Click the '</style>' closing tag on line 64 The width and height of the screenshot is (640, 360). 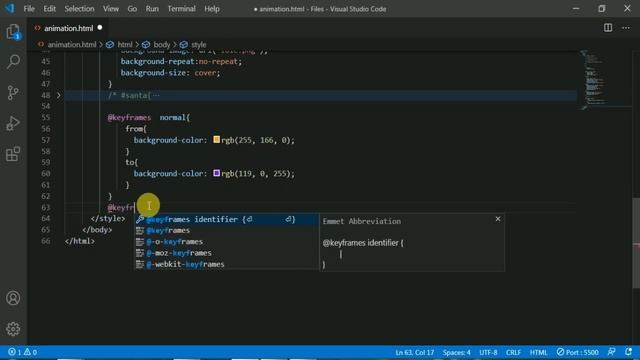pos(108,218)
